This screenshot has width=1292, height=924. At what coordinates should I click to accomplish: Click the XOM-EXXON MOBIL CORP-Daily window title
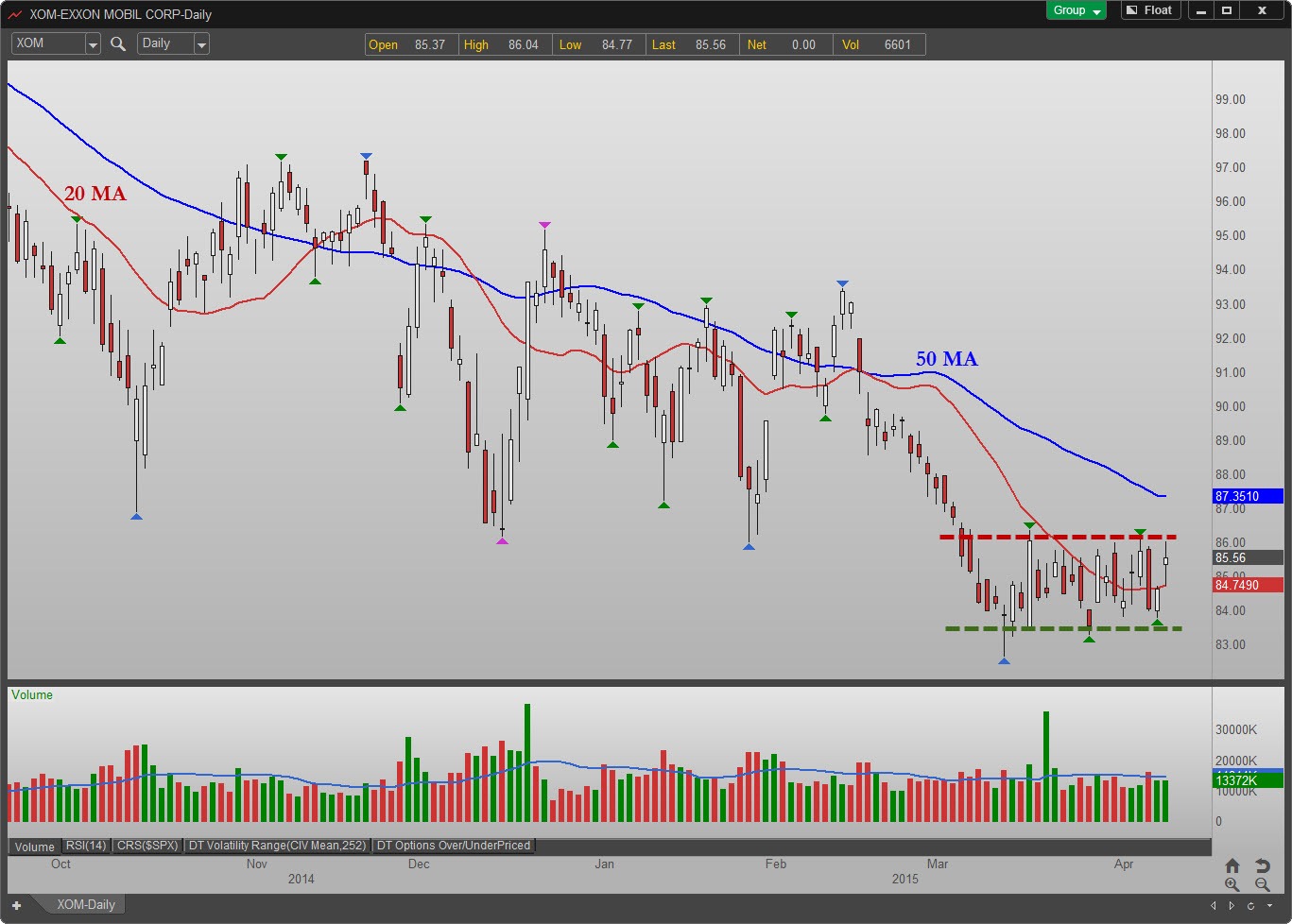pyautogui.click(x=121, y=14)
